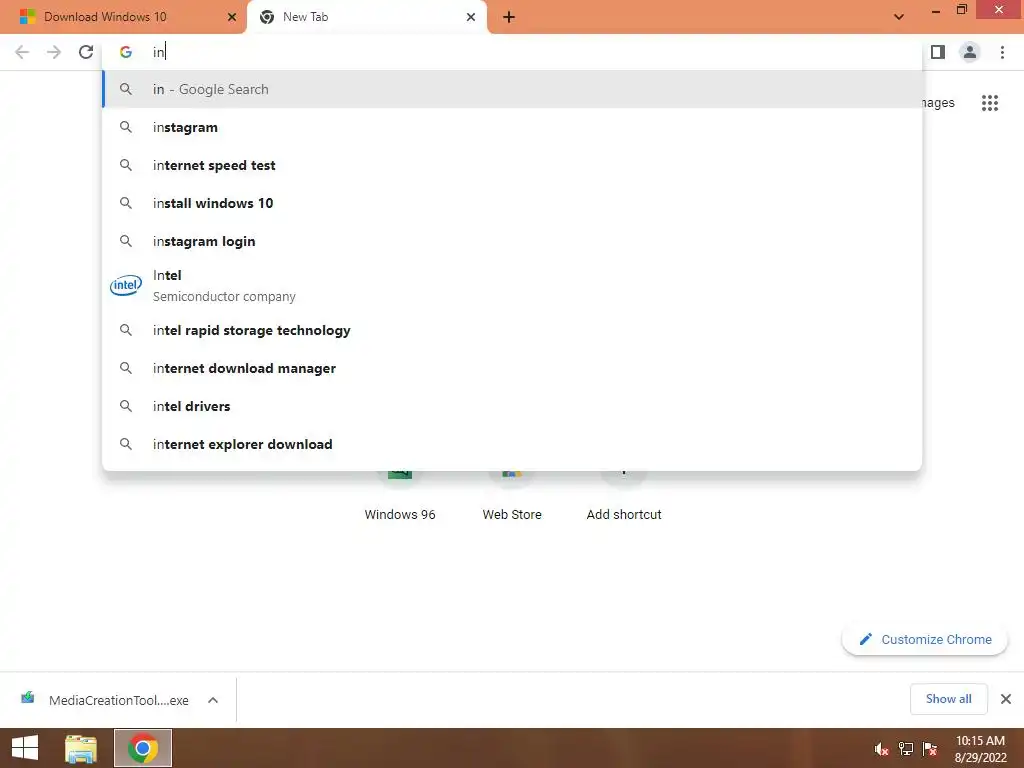Image resolution: width=1024 pixels, height=768 pixels.
Task: Click the muted speaker tray icon
Action: point(882,749)
